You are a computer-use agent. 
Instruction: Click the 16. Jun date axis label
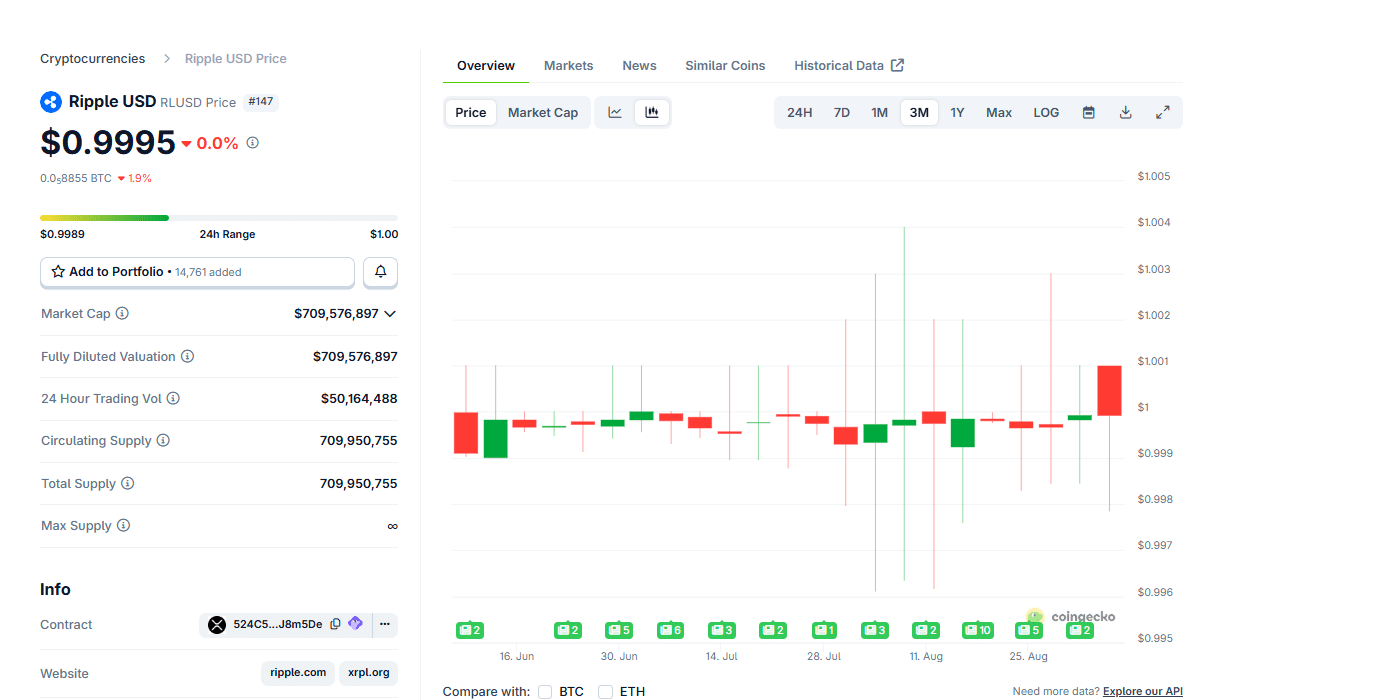point(517,657)
